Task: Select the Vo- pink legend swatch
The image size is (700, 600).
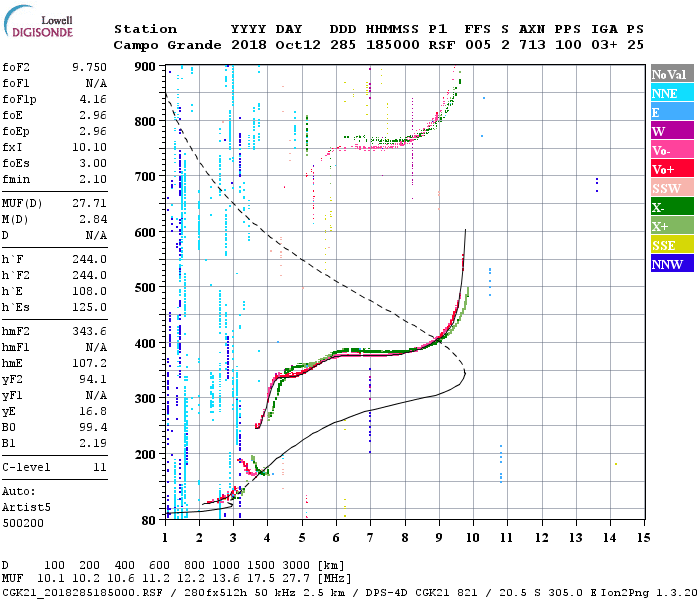Action: [x=672, y=150]
